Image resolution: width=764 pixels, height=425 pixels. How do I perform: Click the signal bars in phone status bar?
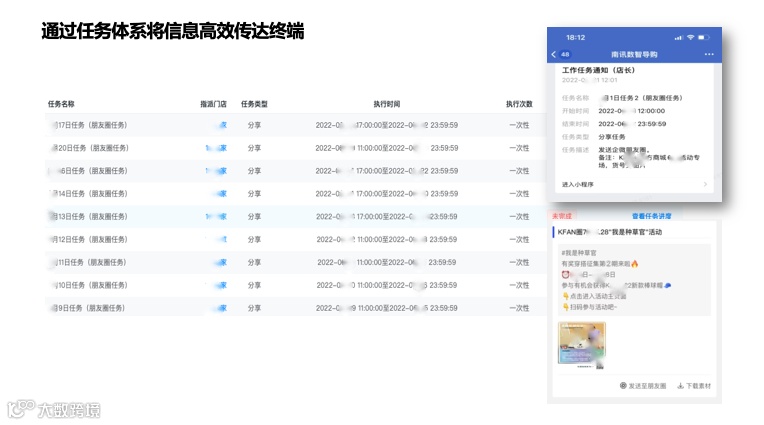[679, 38]
